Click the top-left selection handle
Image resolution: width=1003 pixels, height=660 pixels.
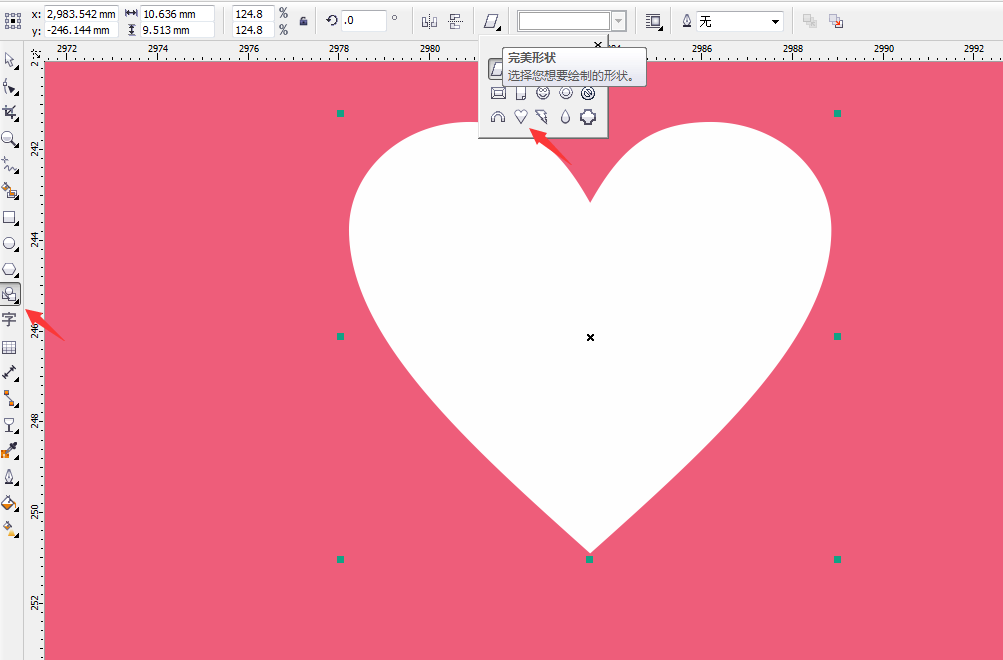(340, 114)
